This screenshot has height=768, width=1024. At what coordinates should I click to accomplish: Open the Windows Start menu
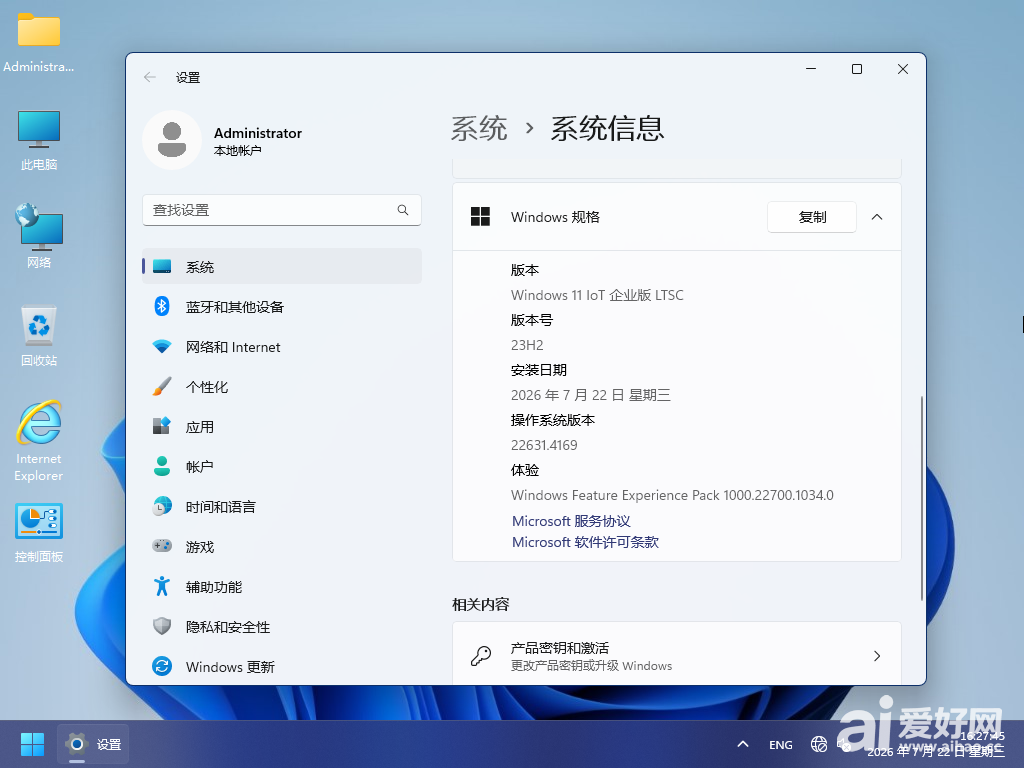(32, 744)
